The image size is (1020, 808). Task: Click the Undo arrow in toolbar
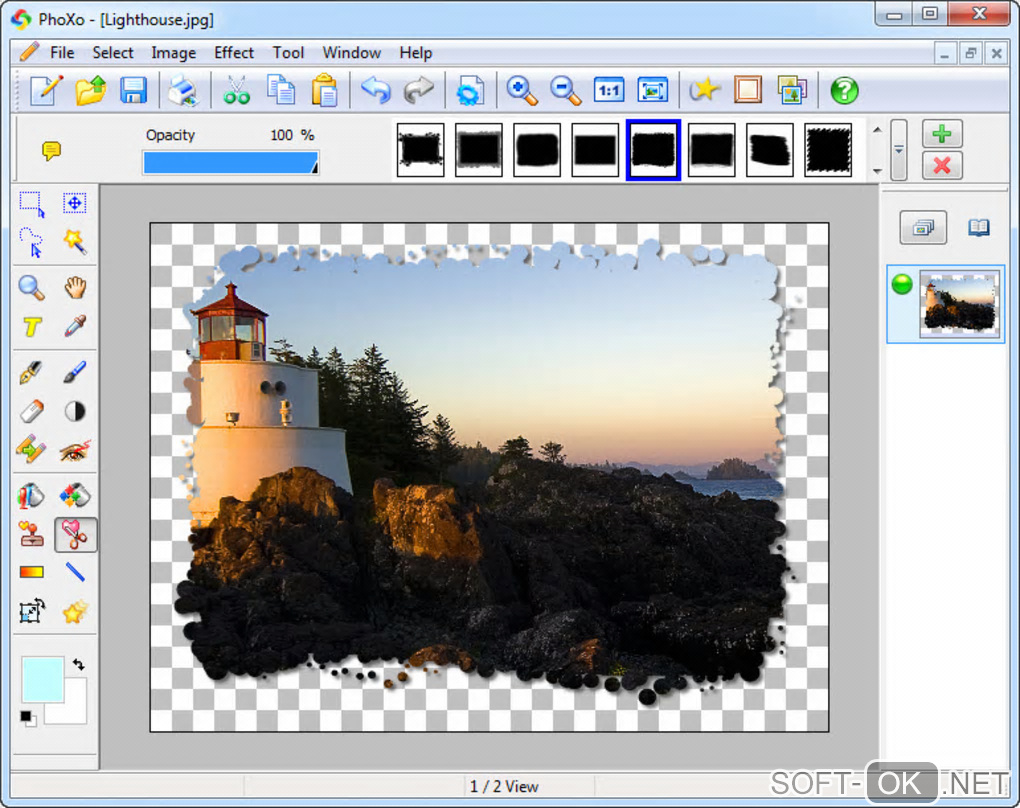pos(375,90)
